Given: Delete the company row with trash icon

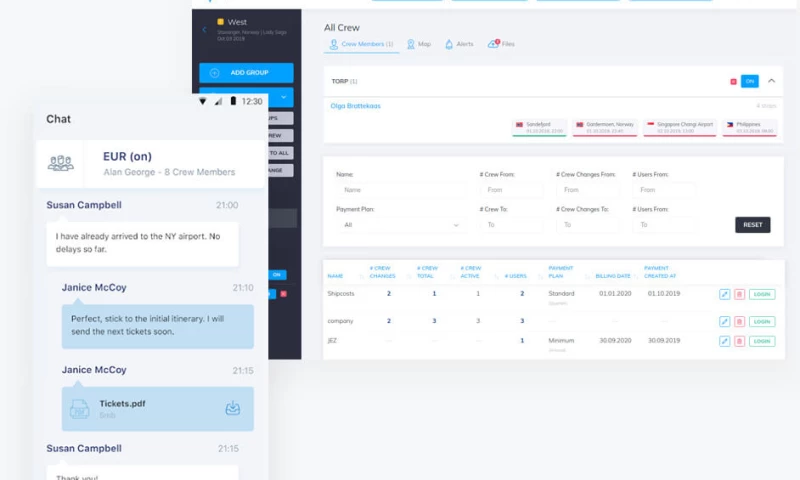Looking at the screenshot, I should pyautogui.click(x=739, y=321).
